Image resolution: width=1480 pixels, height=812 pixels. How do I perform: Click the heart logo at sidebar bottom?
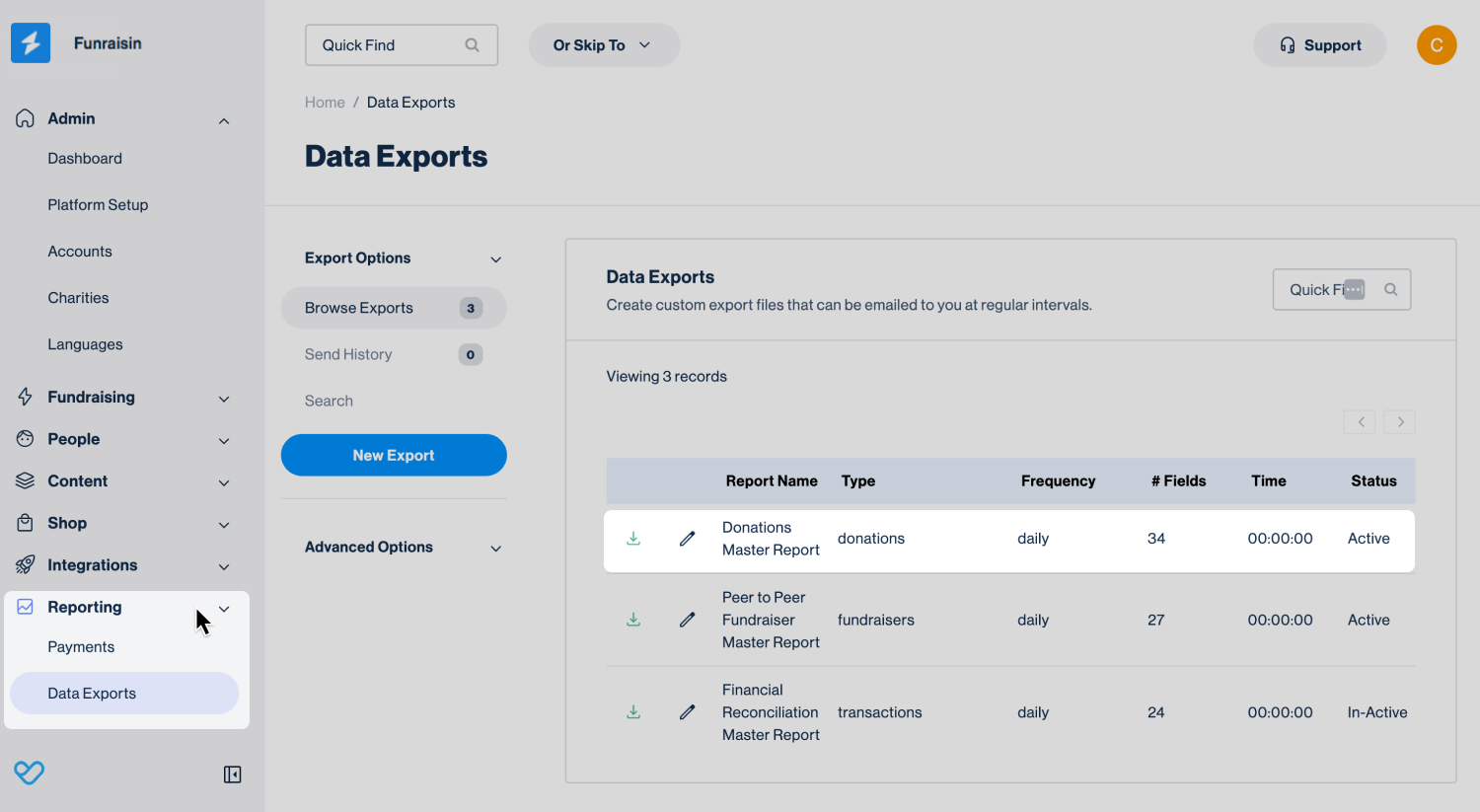[x=30, y=773]
